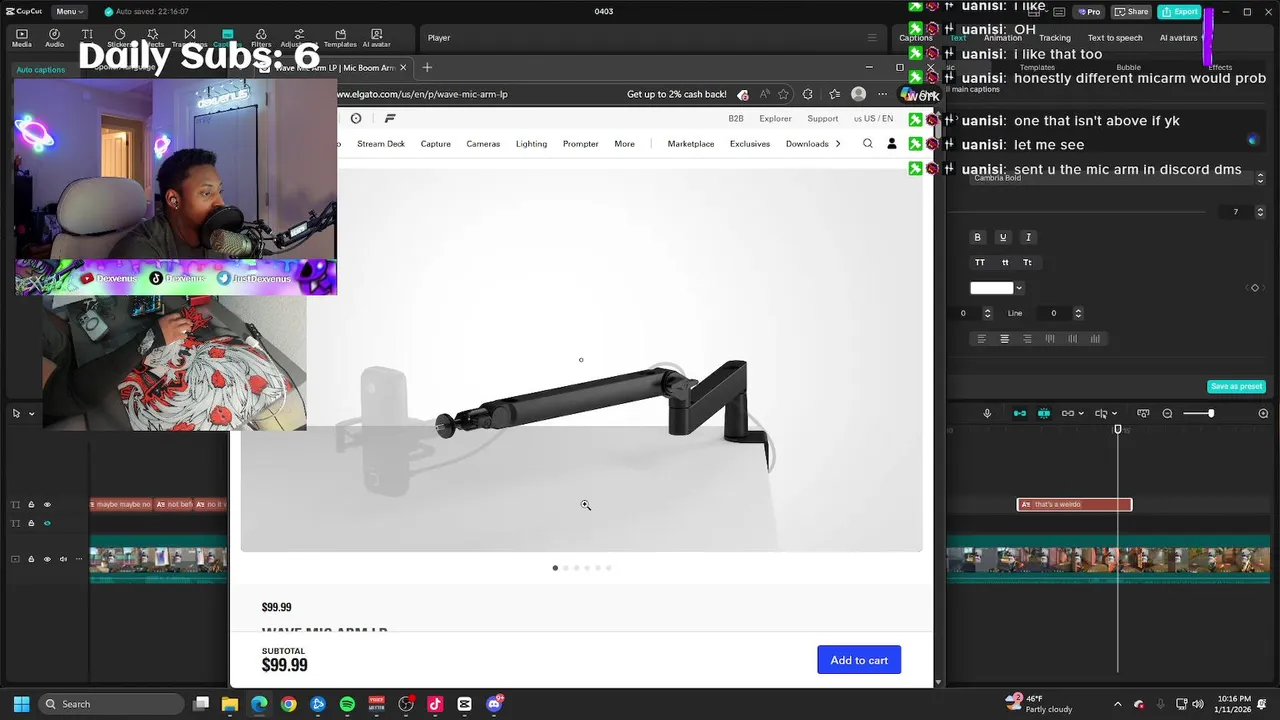The image size is (1280, 720).
Task: Open the Prompter menu on Elgato
Action: point(580,144)
